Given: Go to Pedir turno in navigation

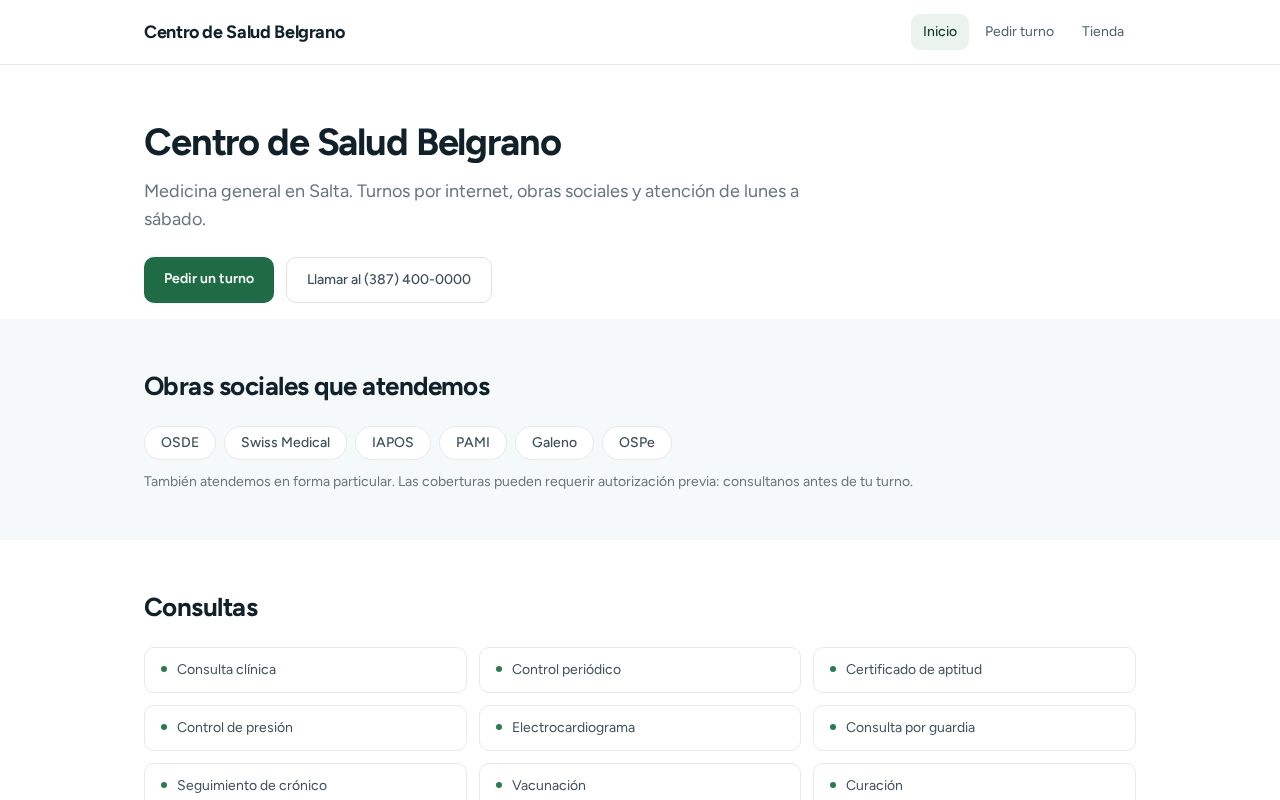Looking at the screenshot, I should [1019, 32].
